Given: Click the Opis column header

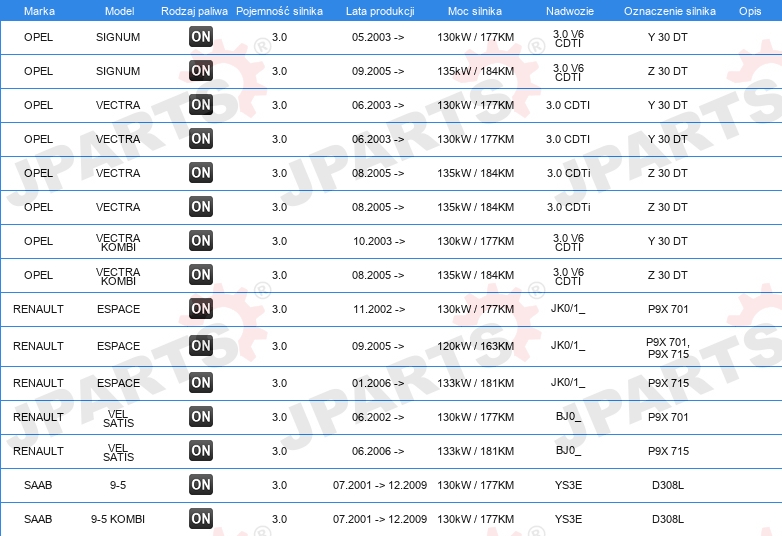Looking at the screenshot, I should [x=750, y=11].
